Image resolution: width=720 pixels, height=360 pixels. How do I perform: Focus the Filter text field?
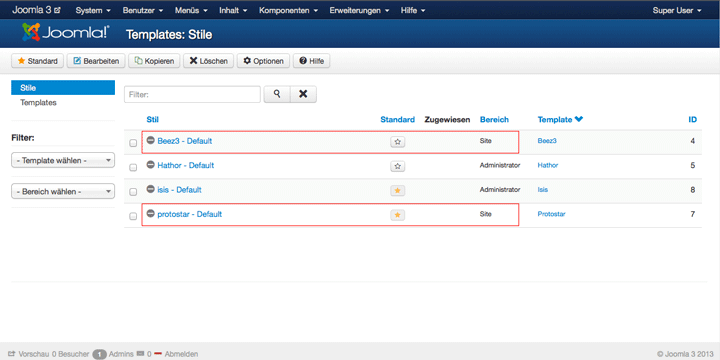[x=192, y=94]
